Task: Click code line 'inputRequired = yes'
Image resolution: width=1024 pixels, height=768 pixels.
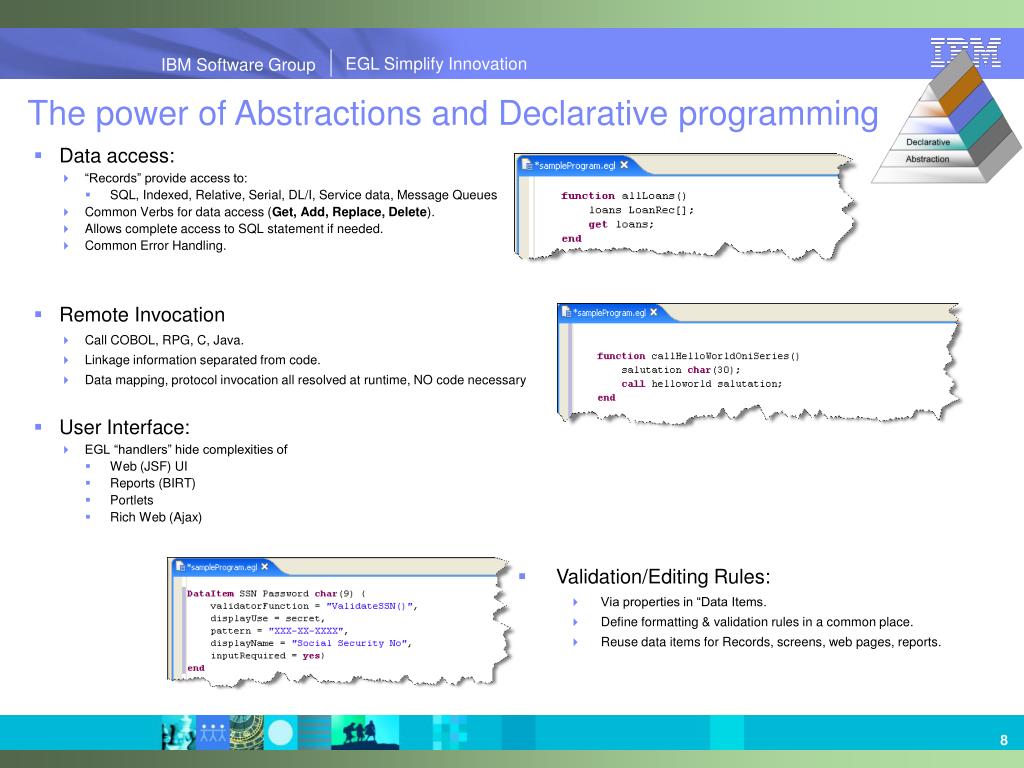Action: pyautogui.click(x=268, y=656)
